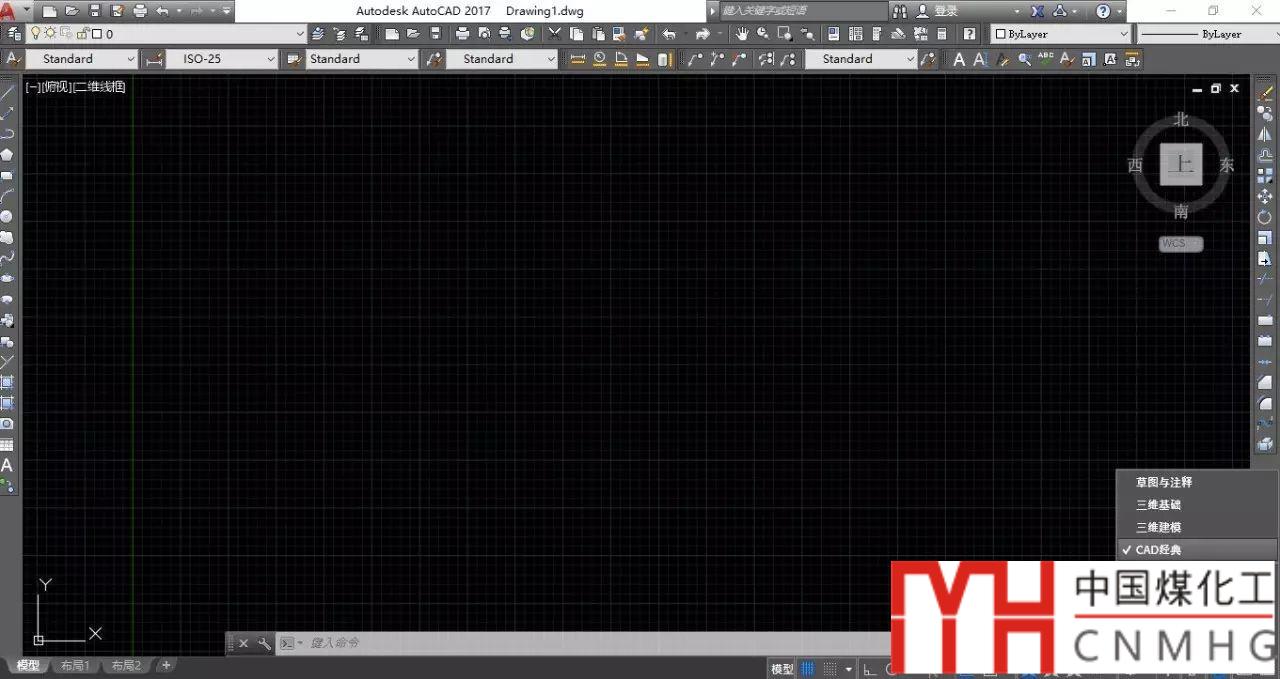Click the Pan hand tool
The width and height of the screenshot is (1280, 679).
742,34
